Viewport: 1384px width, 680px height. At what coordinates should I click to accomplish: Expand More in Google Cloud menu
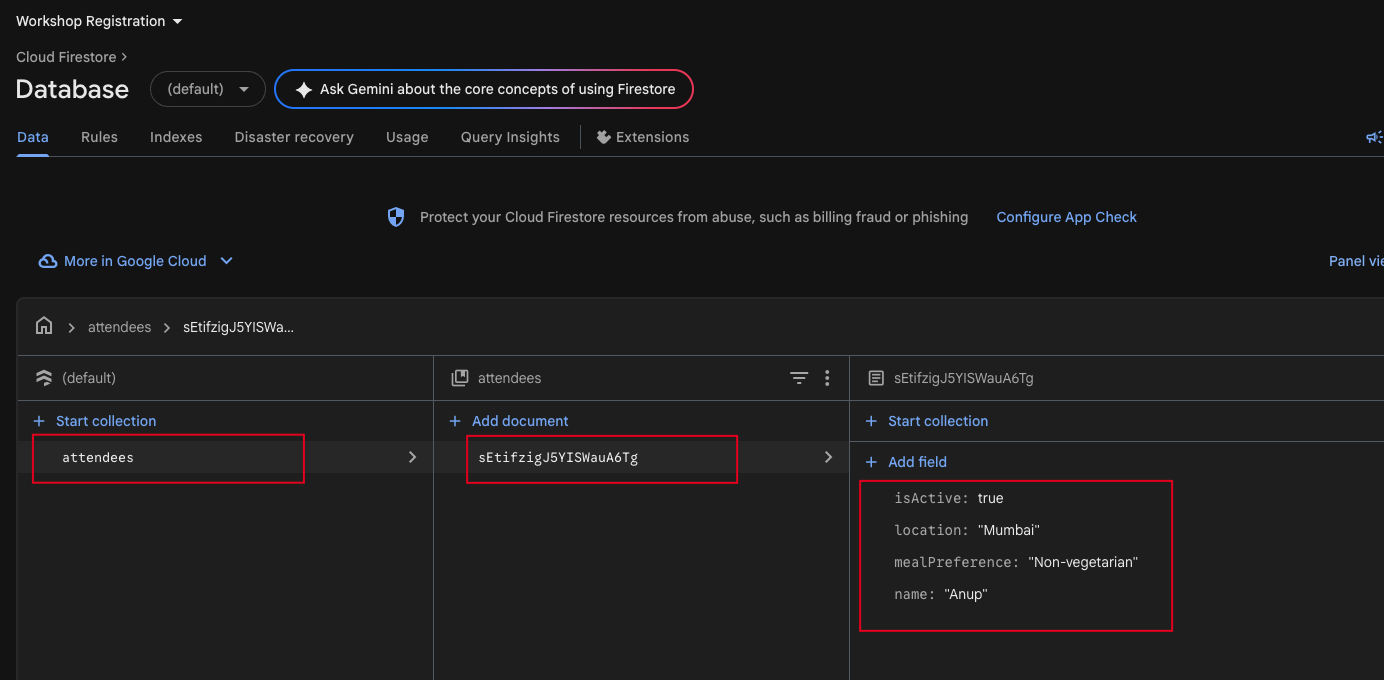tap(135, 261)
